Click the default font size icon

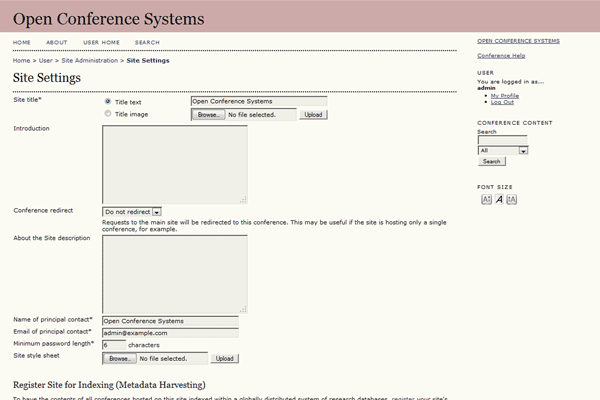[x=499, y=199]
